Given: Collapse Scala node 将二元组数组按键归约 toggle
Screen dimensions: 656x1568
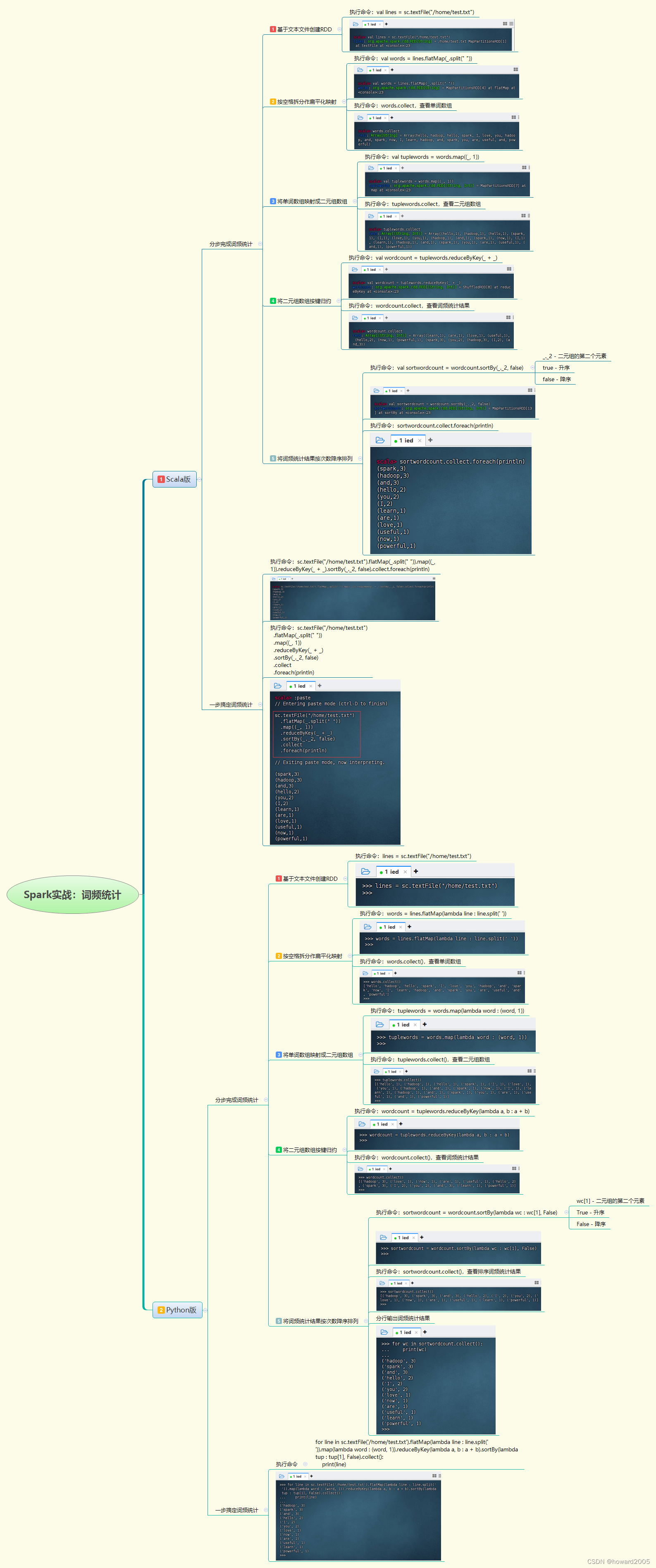Looking at the screenshot, I should (339, 301).
